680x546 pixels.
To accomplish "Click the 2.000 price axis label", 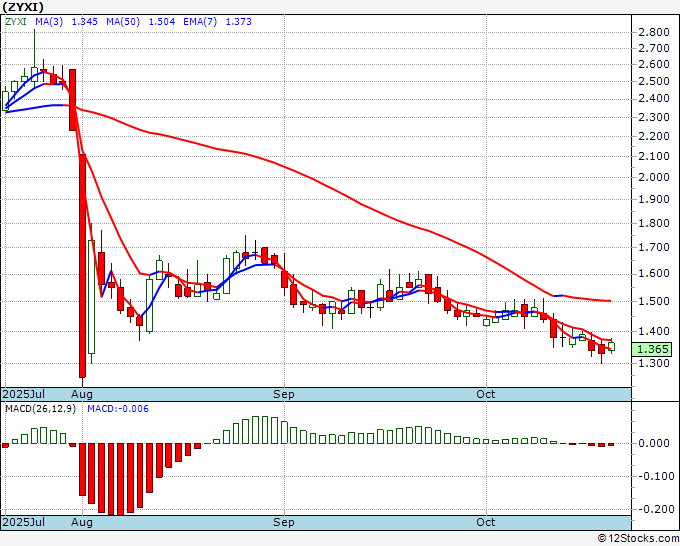I will [654, 177].
